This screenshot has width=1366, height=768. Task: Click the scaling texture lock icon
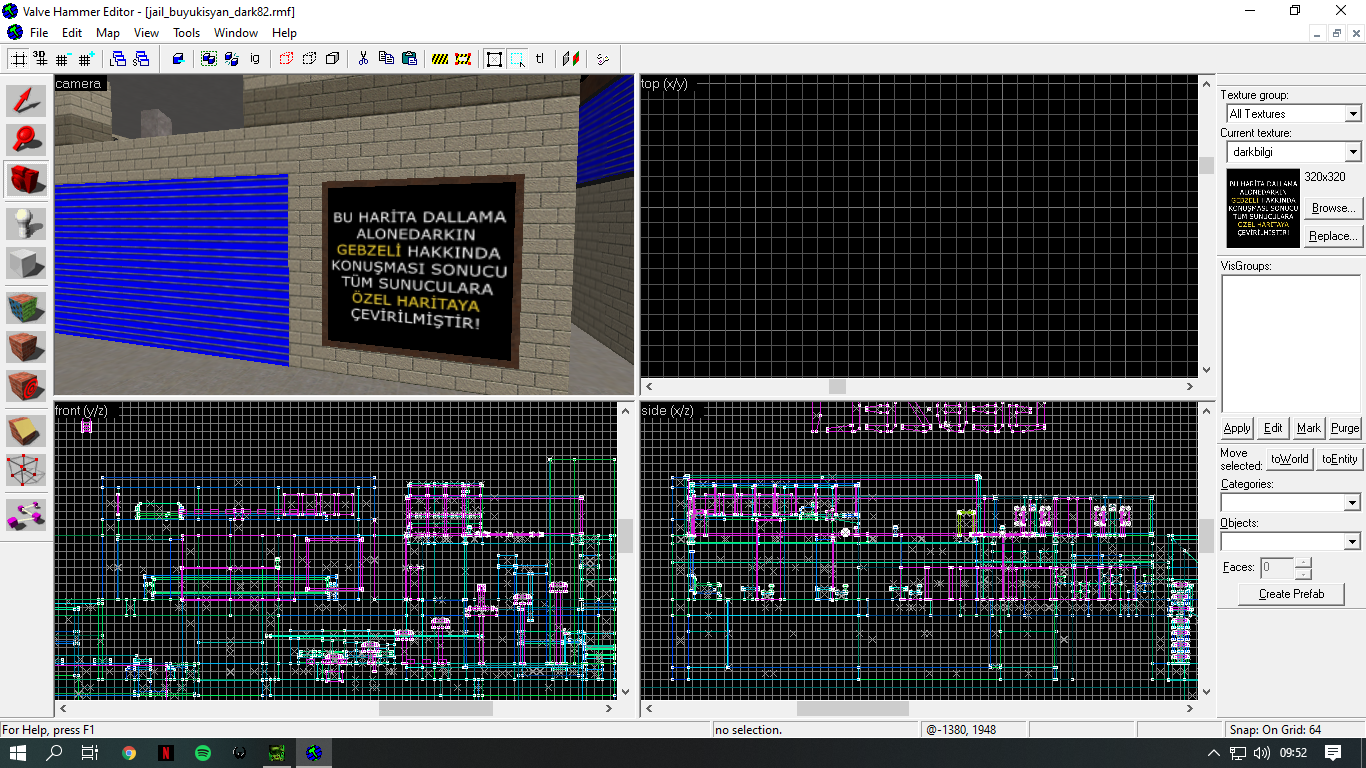click(571, 59)
